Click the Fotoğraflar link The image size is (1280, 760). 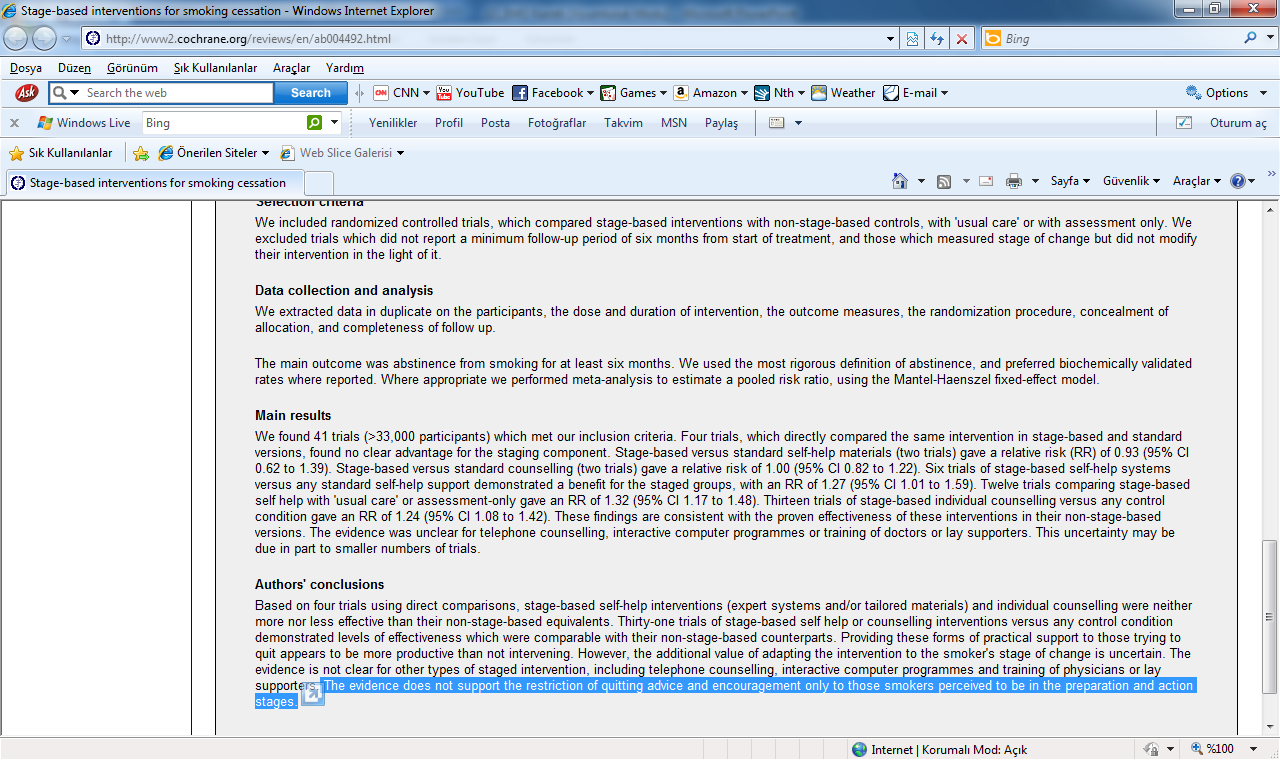click(x=557, y=123)
